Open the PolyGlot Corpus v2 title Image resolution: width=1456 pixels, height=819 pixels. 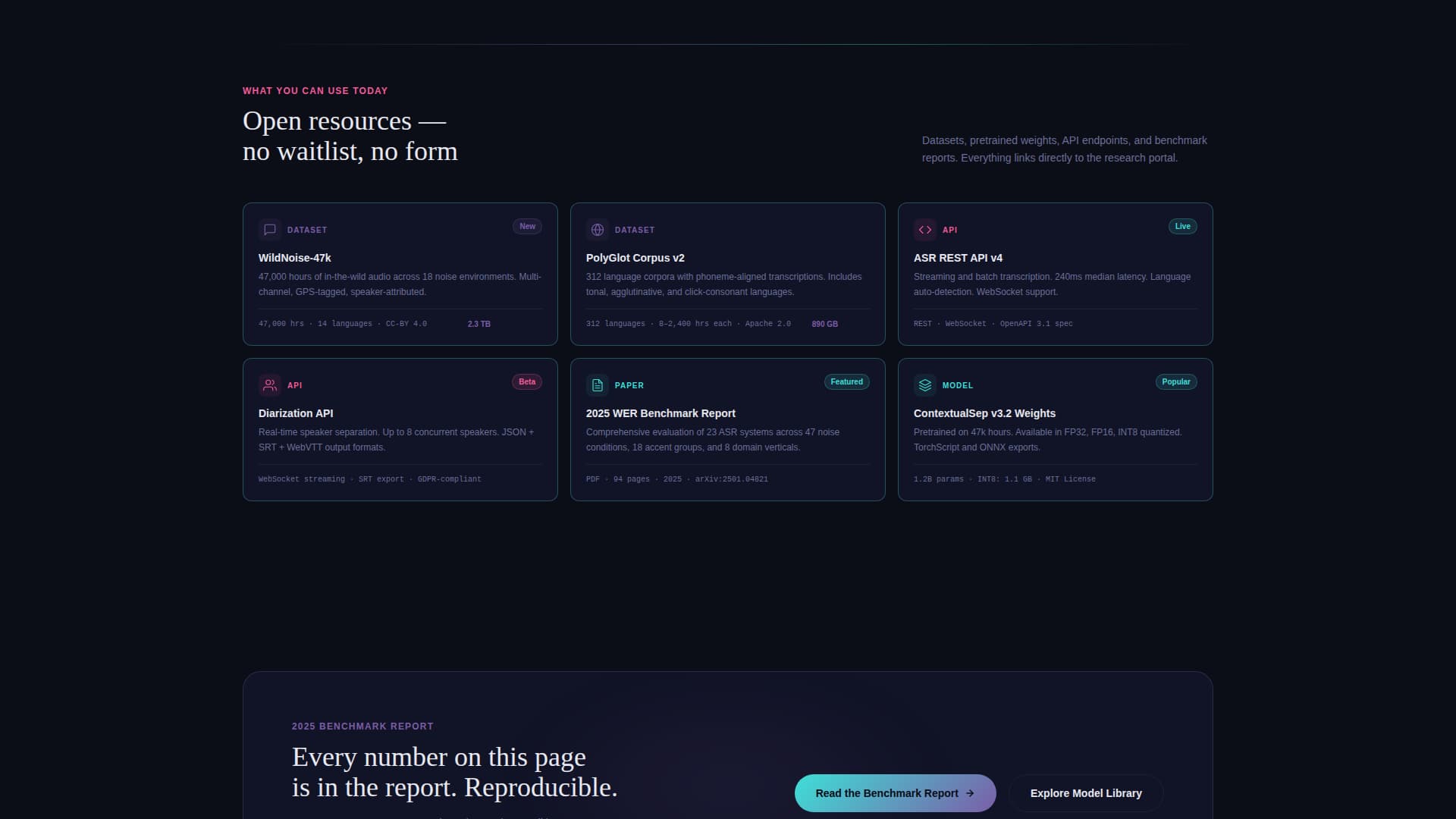click(x=635, y=258)
